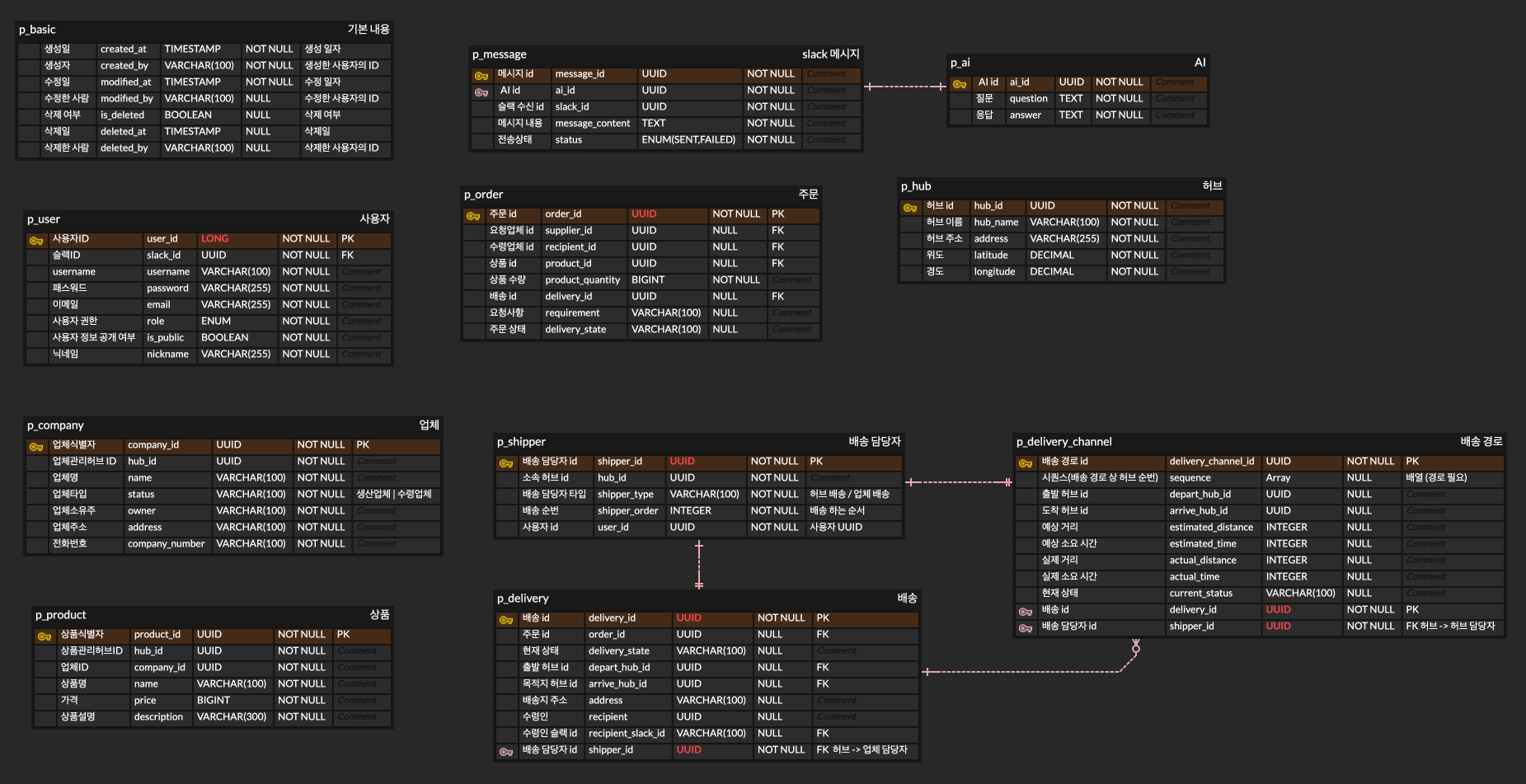Select the message_content column in p_message
Viewport: 1526px width, 784px height.
(x=593, y=124)
